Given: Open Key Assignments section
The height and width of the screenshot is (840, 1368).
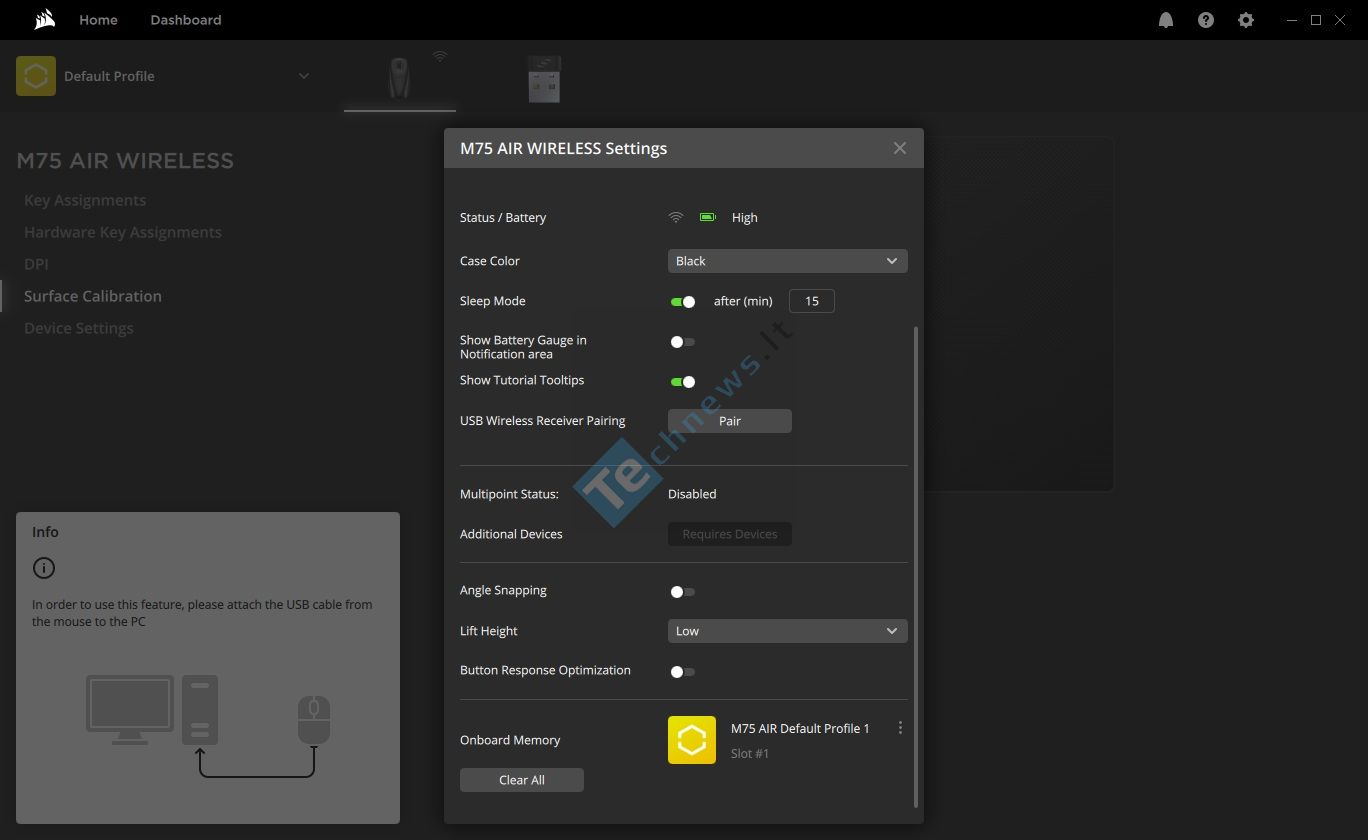Looking at the screenshot, I should point(85,200).
